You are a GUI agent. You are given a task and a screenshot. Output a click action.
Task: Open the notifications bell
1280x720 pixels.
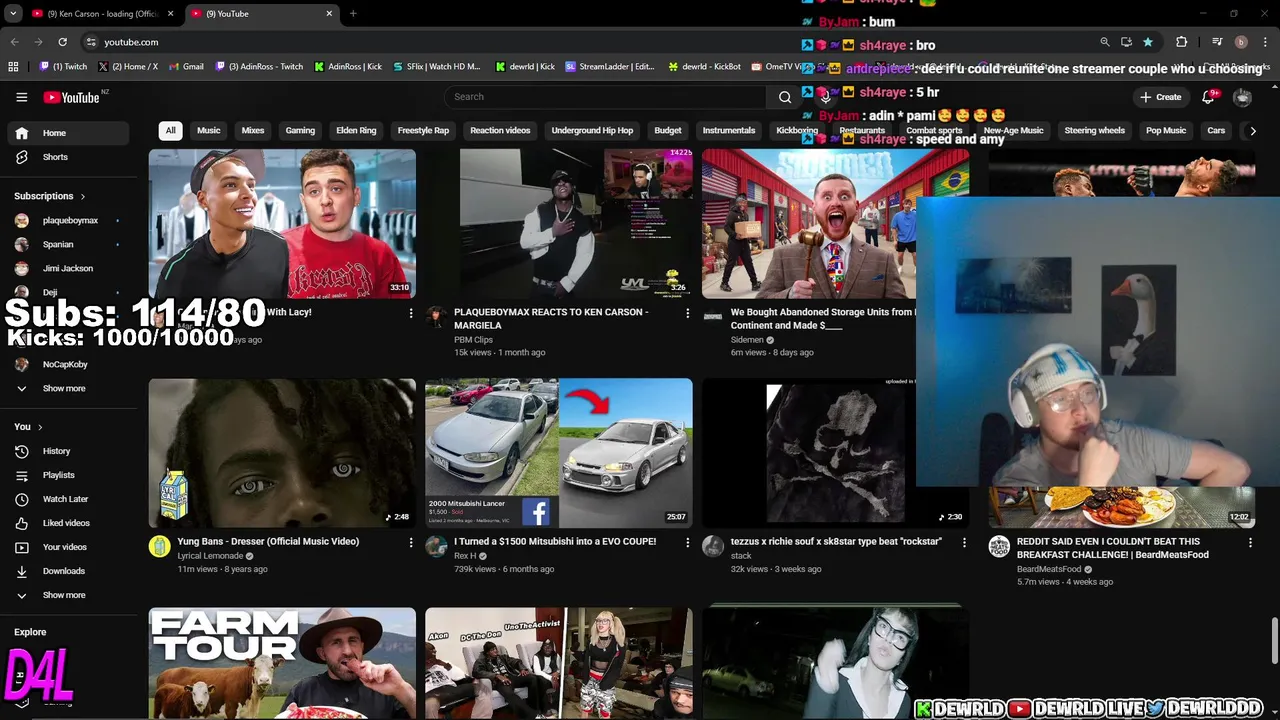click(1208, 97)
